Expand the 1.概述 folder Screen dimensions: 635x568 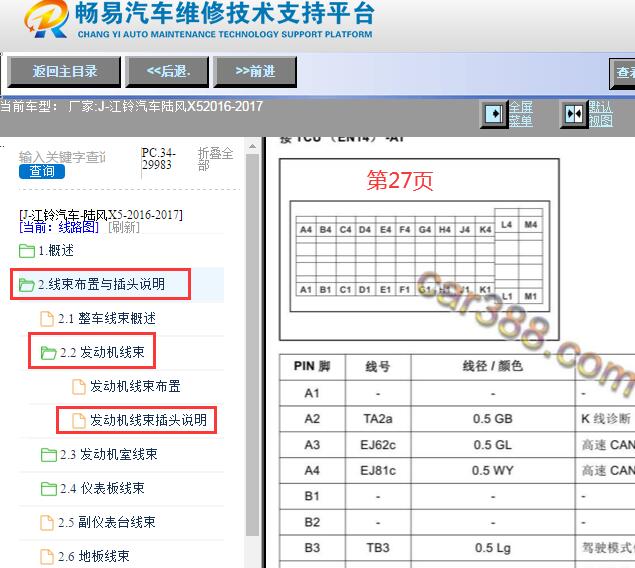click(56, 251)
